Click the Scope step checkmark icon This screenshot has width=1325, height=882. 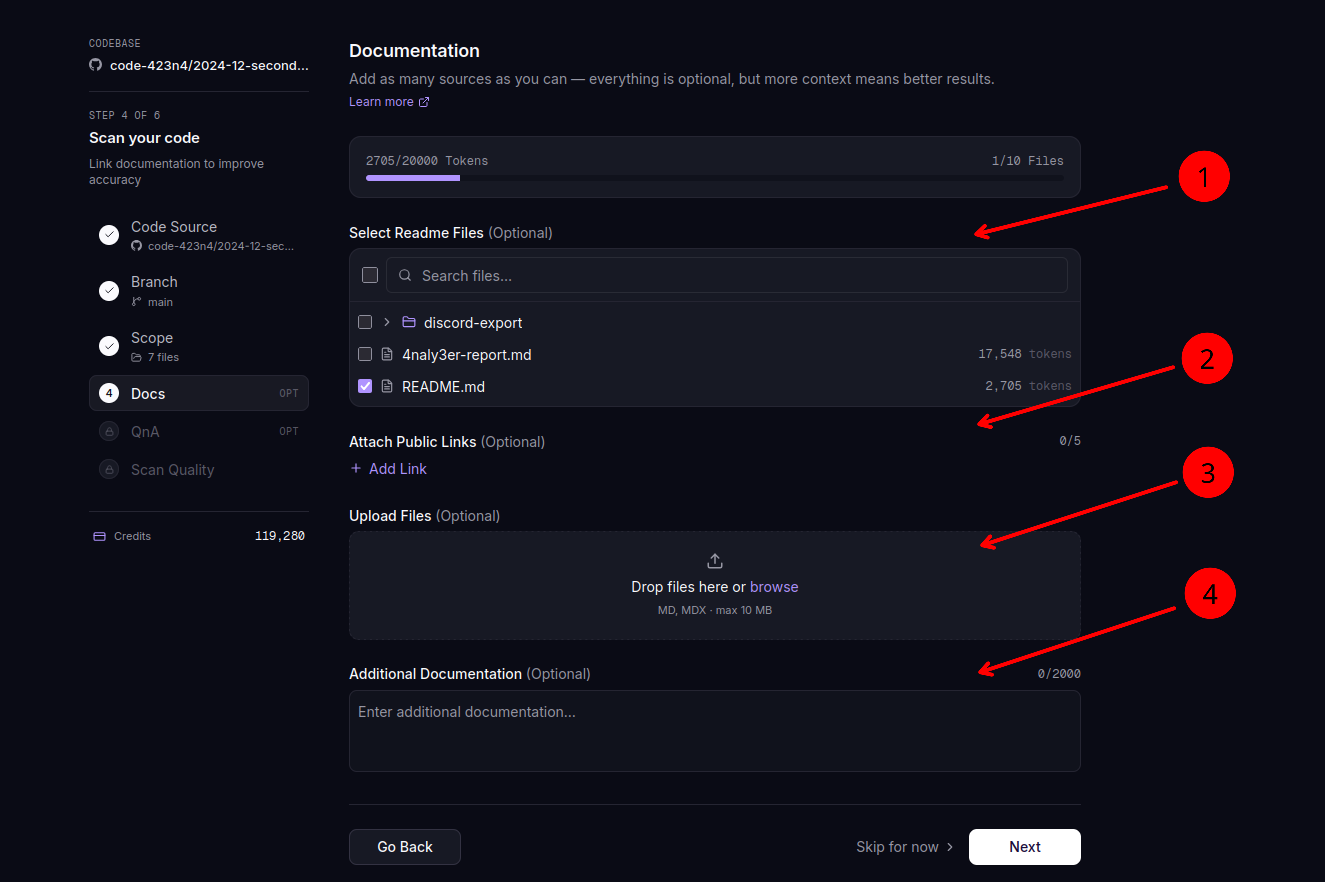pos(109,346)
